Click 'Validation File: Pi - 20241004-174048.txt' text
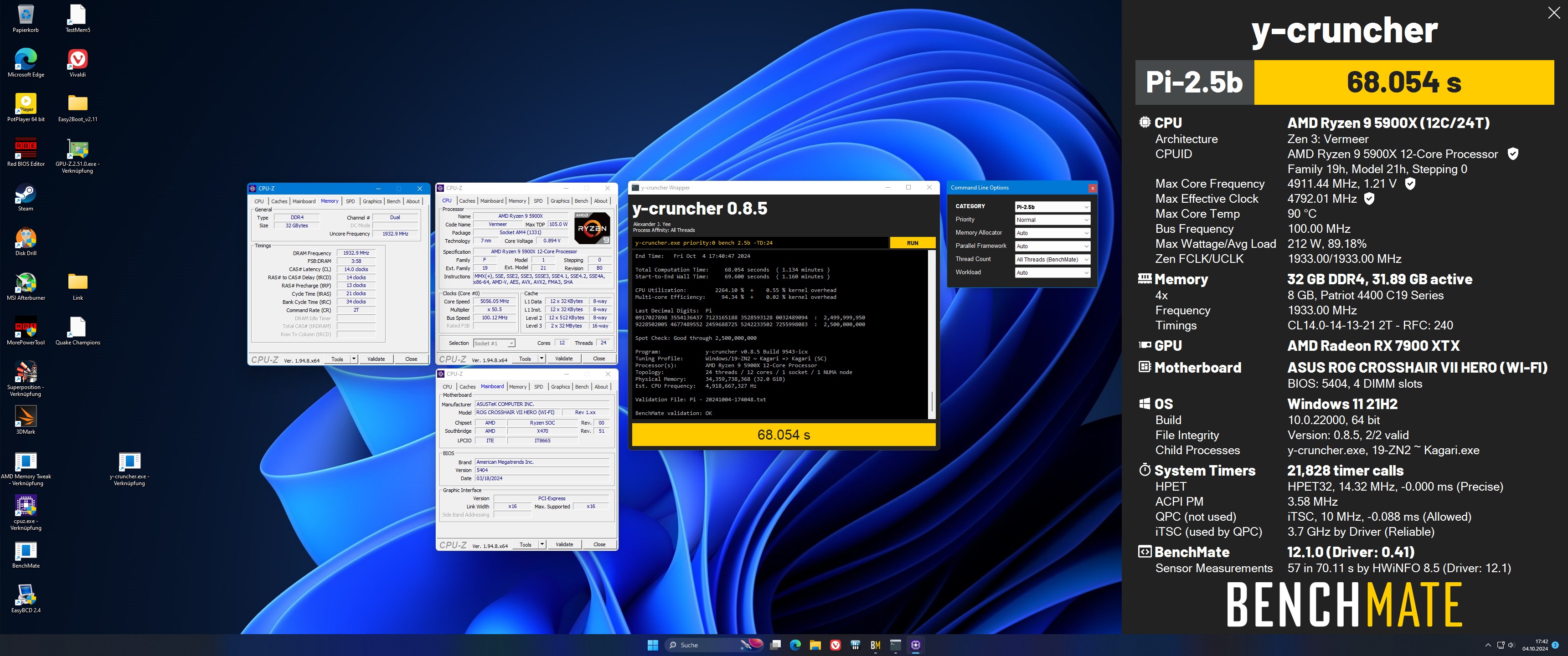The image size is (1568, 656). (x=700, y=400)
